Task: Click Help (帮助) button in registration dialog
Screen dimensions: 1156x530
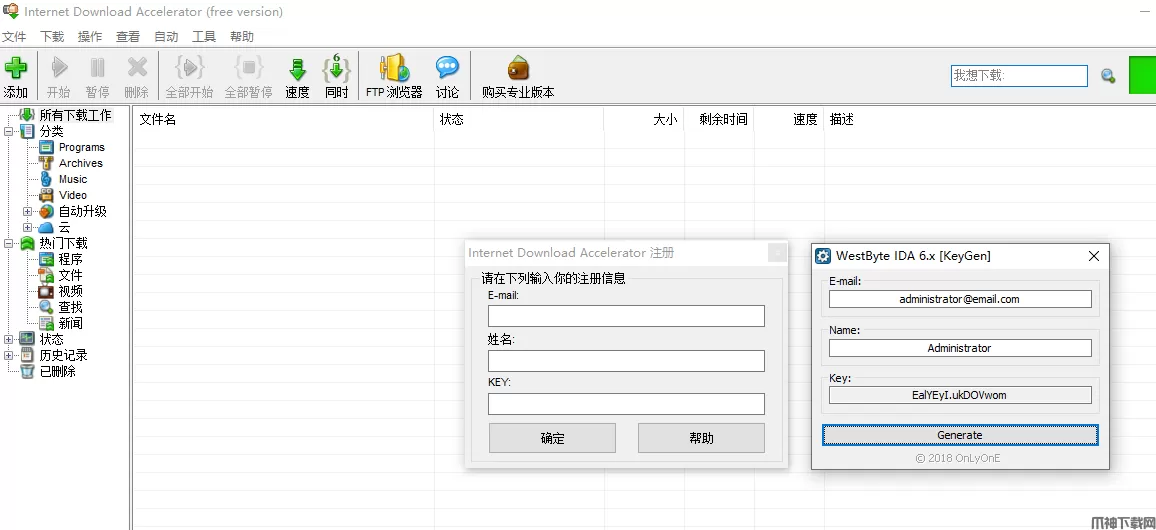Action: click(701, 438)
